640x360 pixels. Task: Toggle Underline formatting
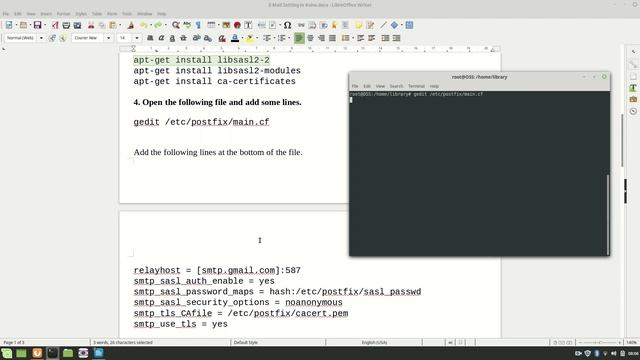click(x=172, y=38)
